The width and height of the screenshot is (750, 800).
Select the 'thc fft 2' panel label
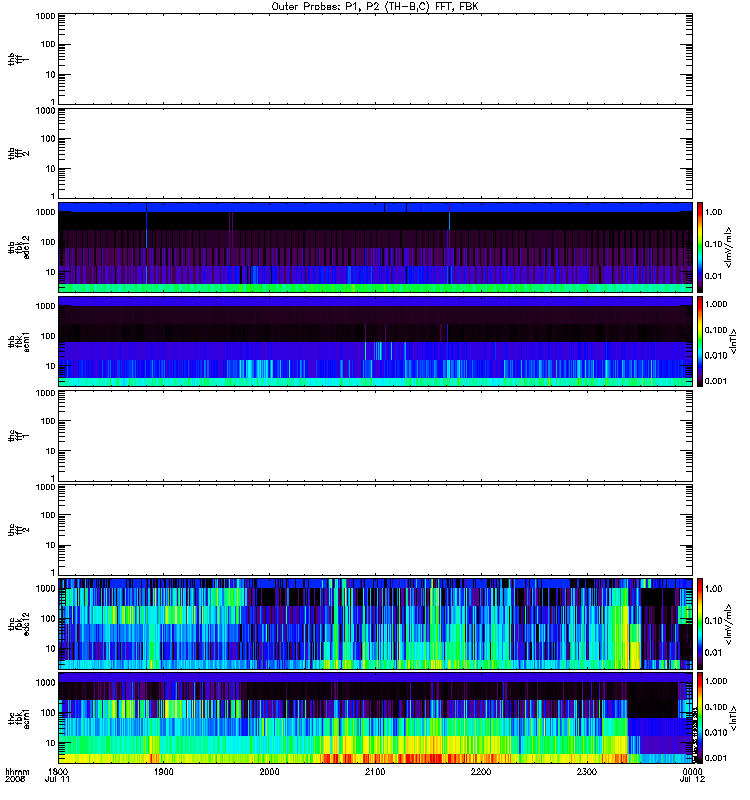[x=18, y=529]
